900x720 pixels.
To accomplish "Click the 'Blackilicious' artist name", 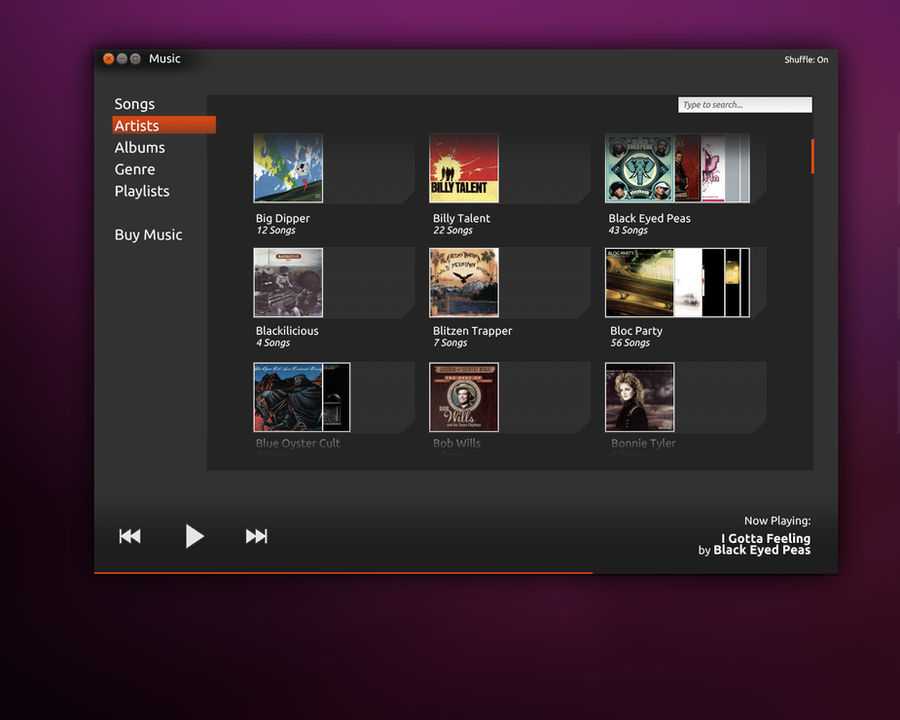I will click(x=287, y=331).
